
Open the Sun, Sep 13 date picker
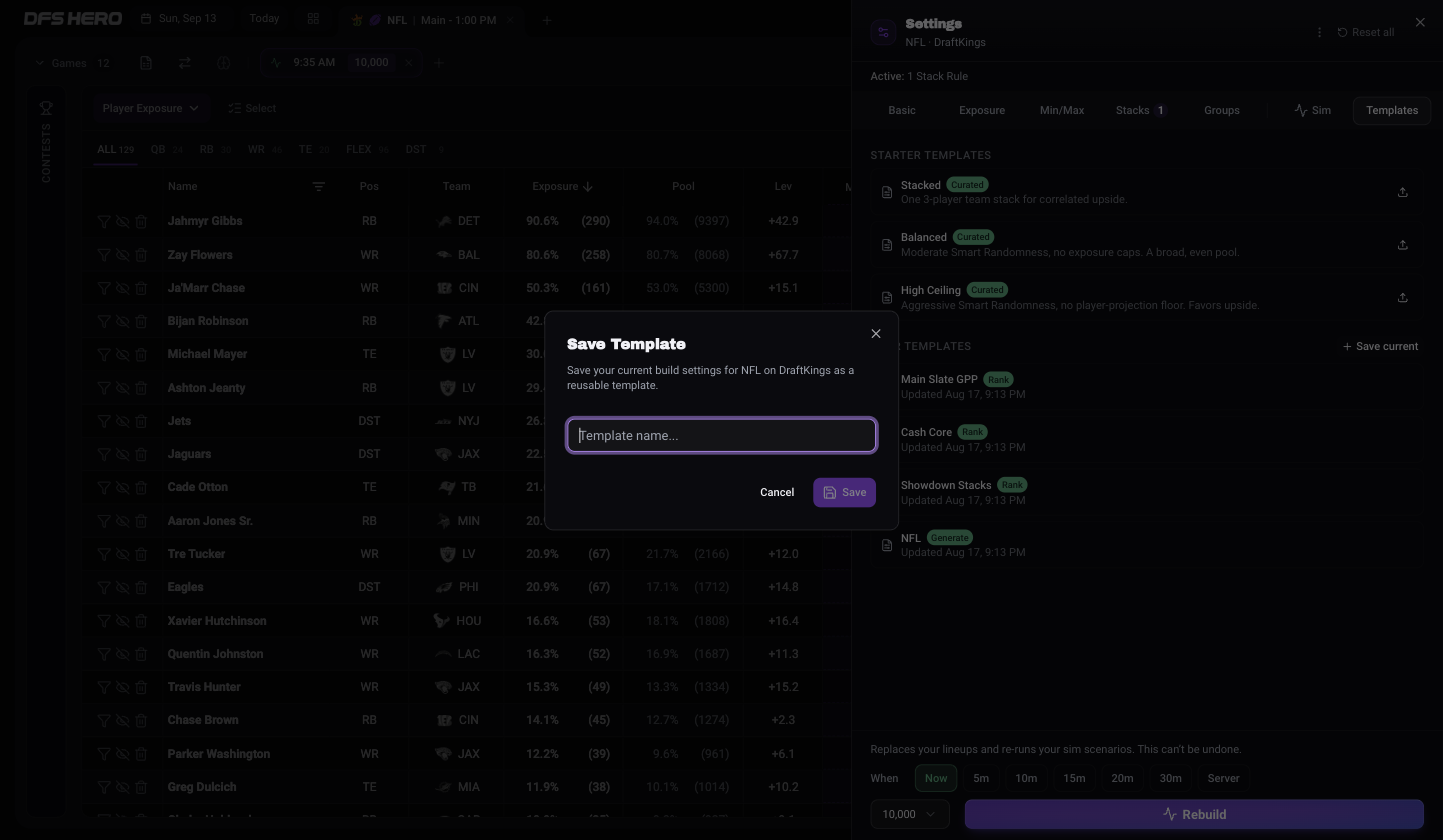click(179, 19)
